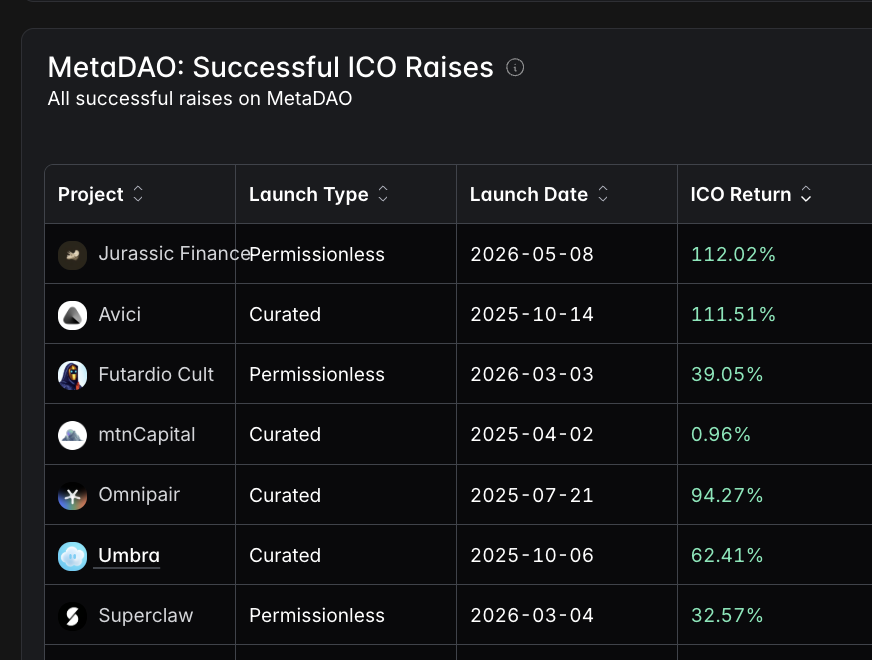Click launch date 2026-03-04

(x=532, y=615)
